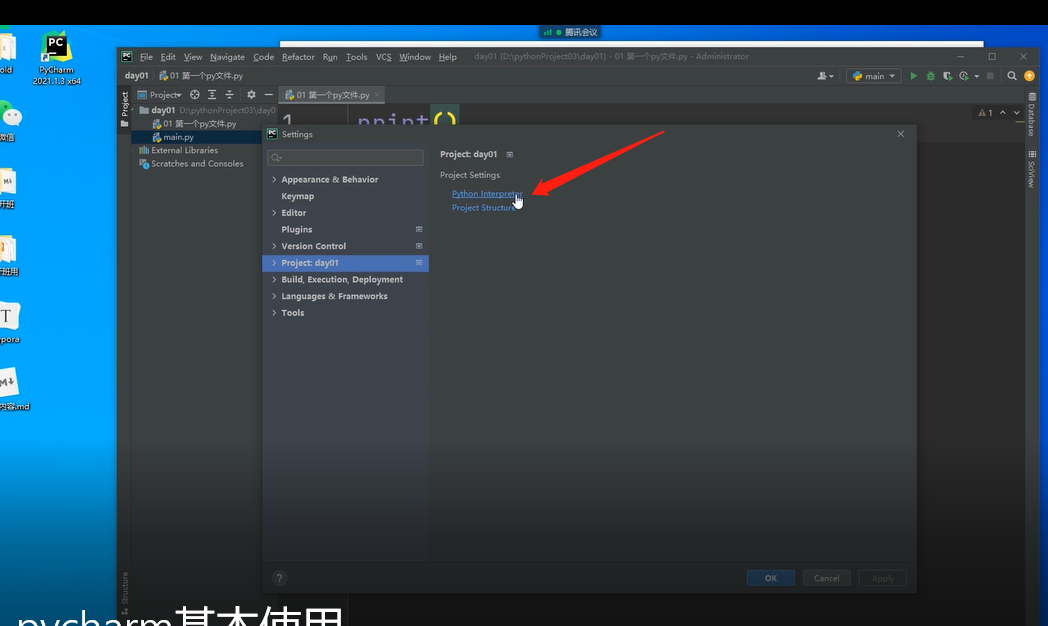
Task: Click the orange update arrow icon
Action: coord(1029,76)
